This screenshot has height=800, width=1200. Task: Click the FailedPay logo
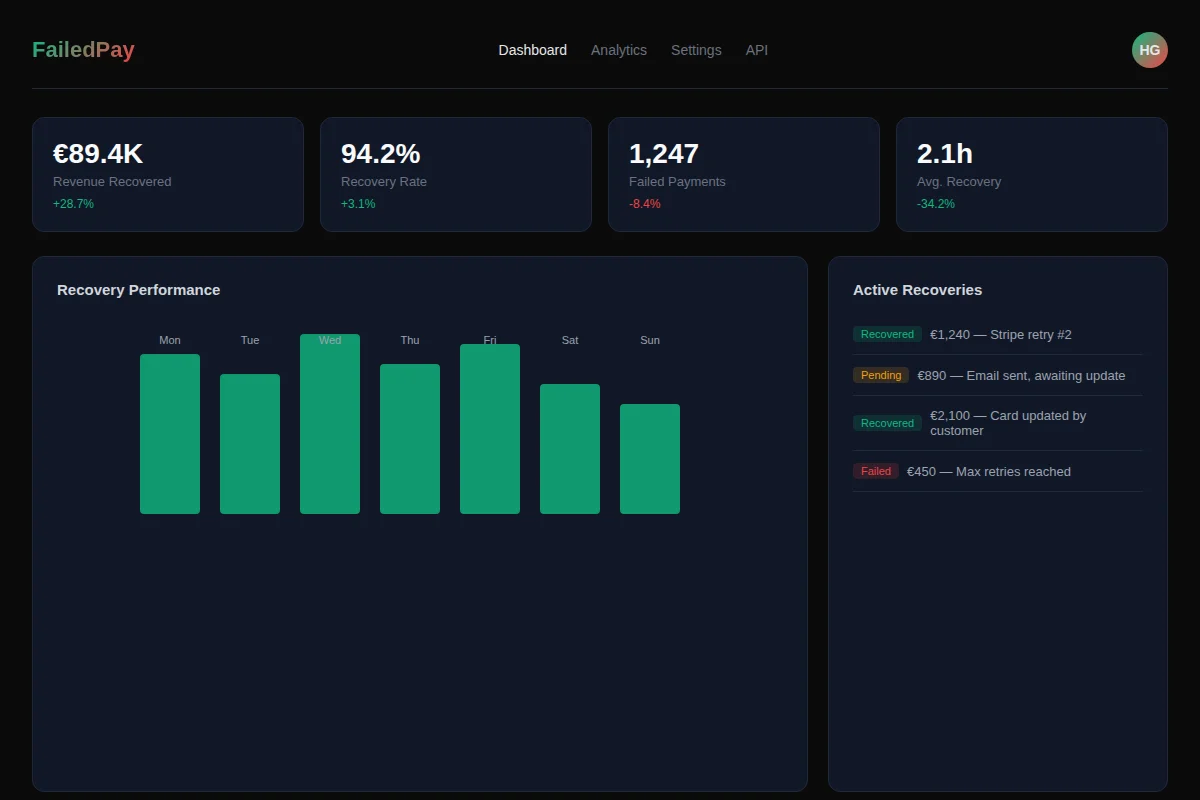pos(83,50)
